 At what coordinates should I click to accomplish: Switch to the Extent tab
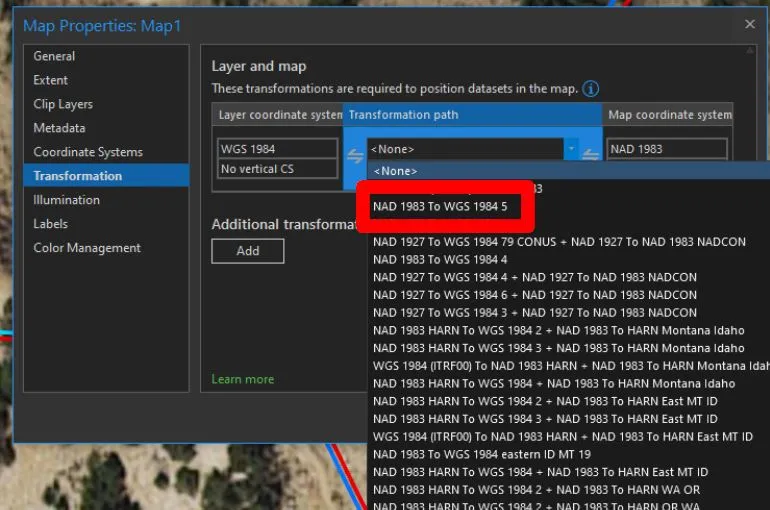51,80
